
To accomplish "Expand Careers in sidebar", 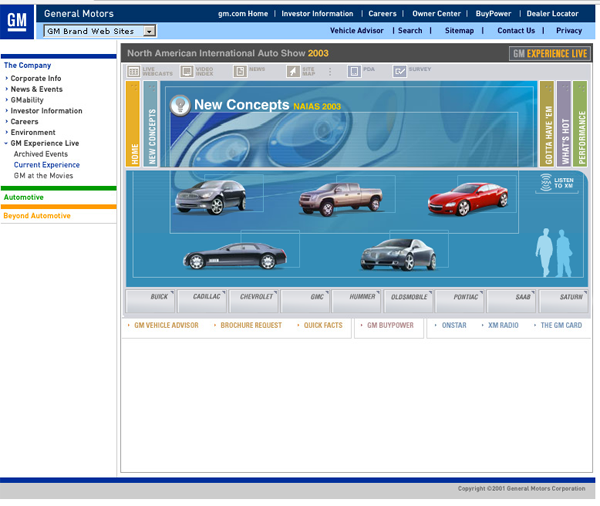I will click(7, 121).
